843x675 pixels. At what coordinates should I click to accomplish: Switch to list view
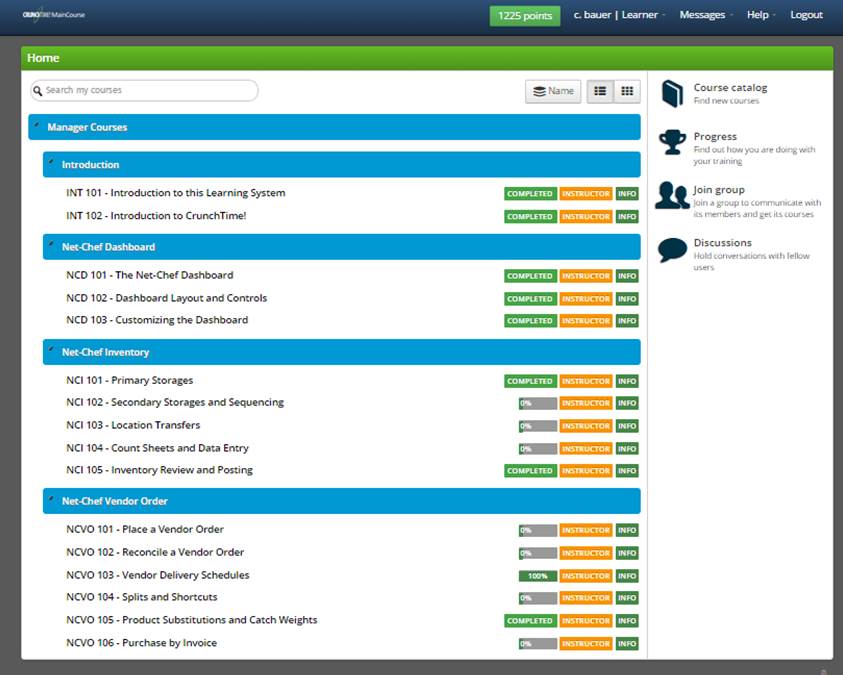(600, 91)
